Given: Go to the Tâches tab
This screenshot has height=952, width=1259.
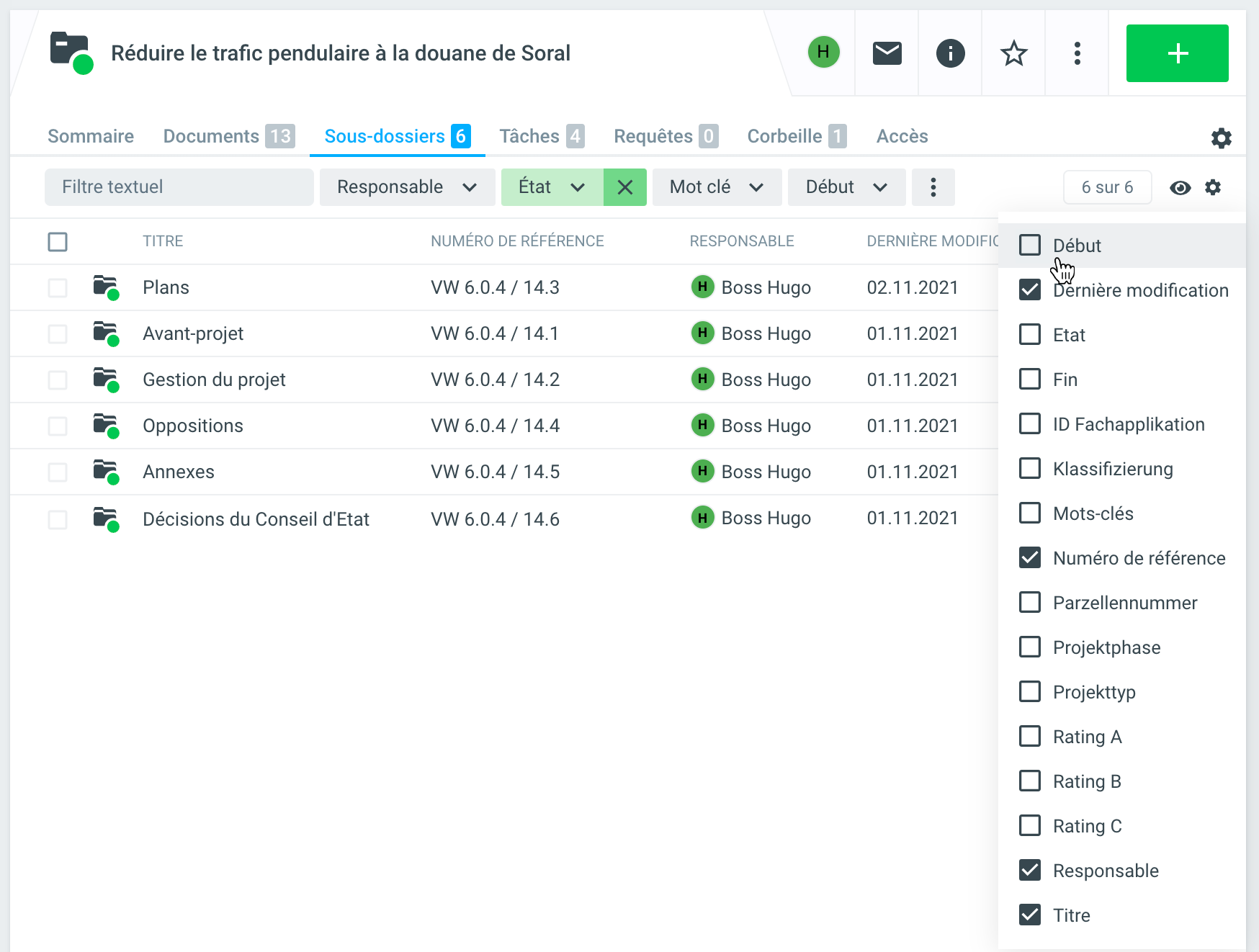Looking at the screenshot, I should tap(541, 136).
